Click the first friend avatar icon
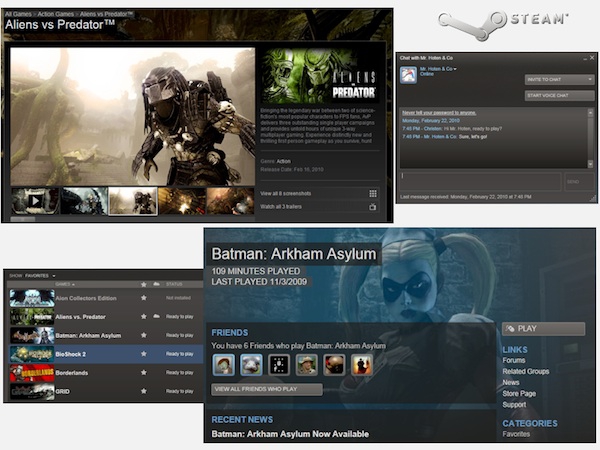Image resolution: width=600 pixels, height=450 pixels. pos(225,365)
